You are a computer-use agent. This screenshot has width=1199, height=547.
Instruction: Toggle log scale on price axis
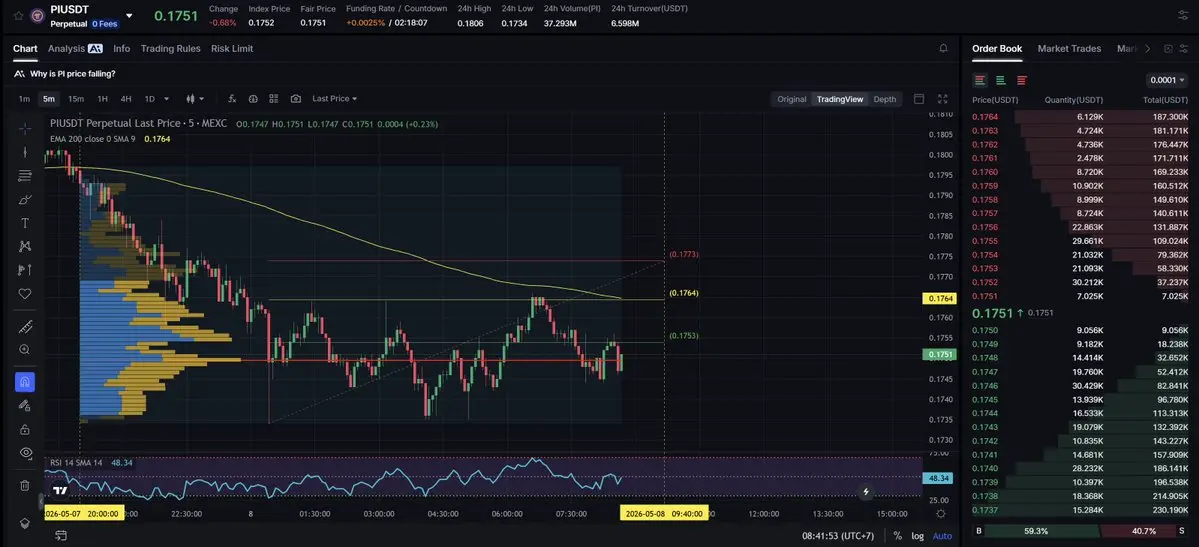(x=918, y=536)
